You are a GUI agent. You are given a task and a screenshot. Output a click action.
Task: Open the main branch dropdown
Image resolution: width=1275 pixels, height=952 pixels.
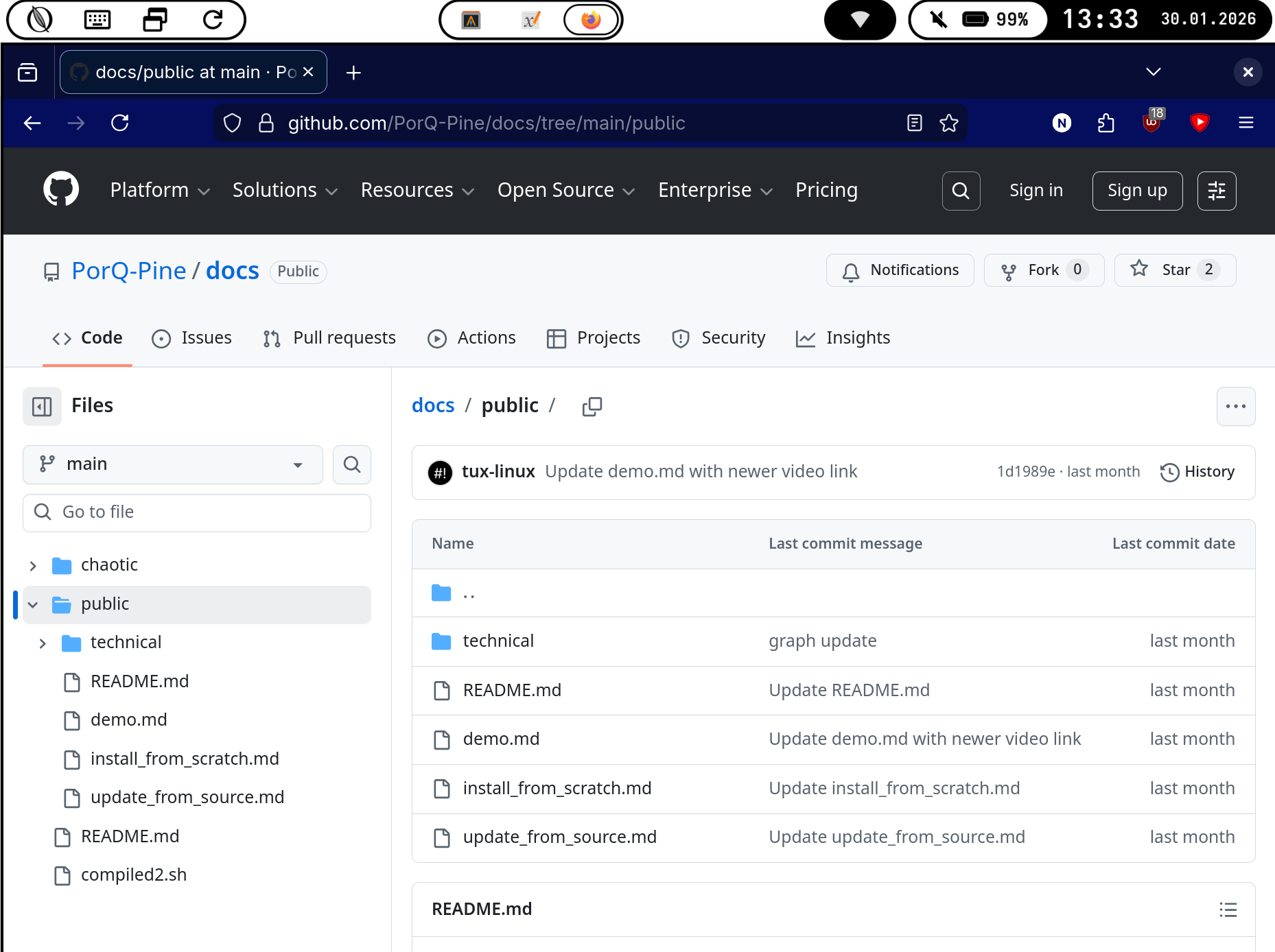(172, 464)
